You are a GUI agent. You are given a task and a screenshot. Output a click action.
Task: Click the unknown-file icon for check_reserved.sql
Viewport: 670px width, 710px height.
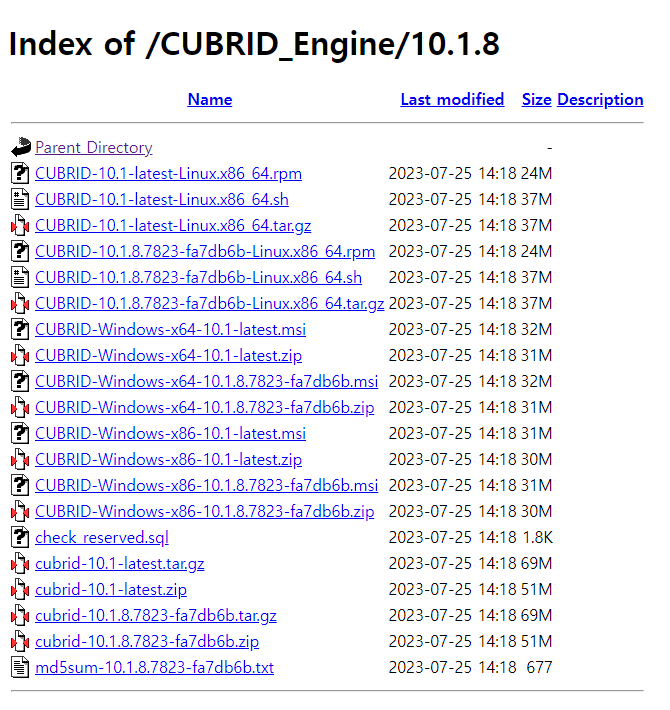[20, 537]
